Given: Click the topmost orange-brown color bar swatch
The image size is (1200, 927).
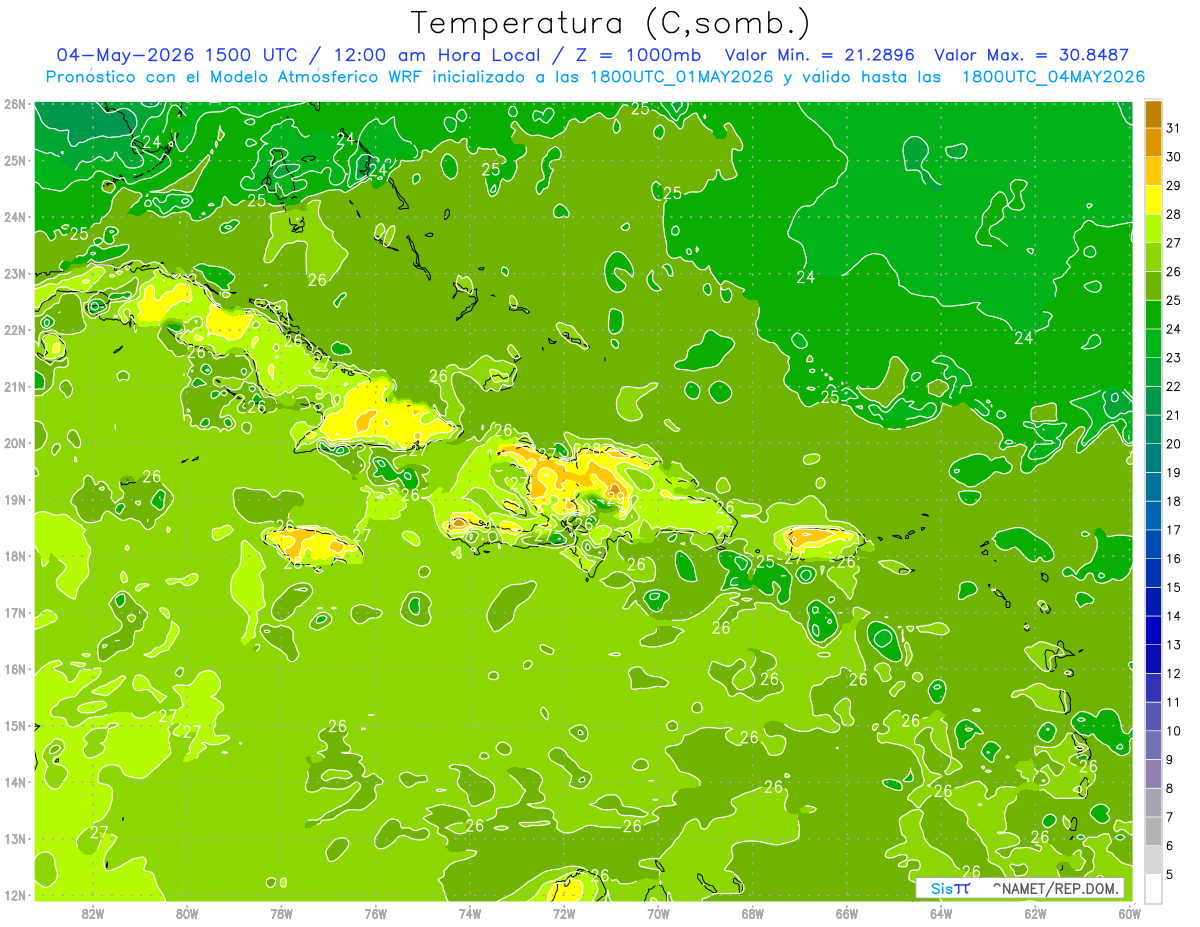Looking at the screenshot, I should (x=1153, y=114).
